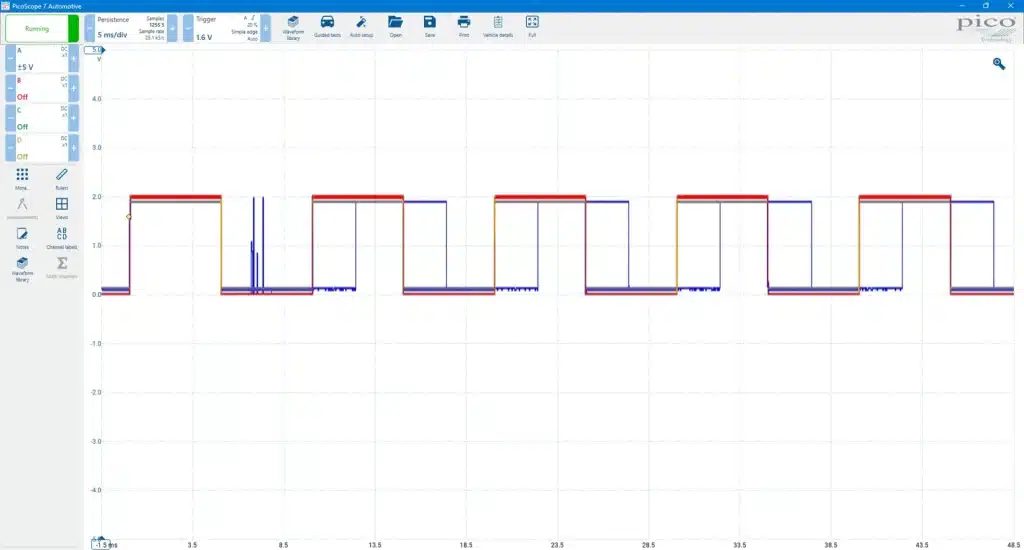The image size is (1024, 550).
Task: Decrease channel A range with minus
Action: (x=10, y=59)
